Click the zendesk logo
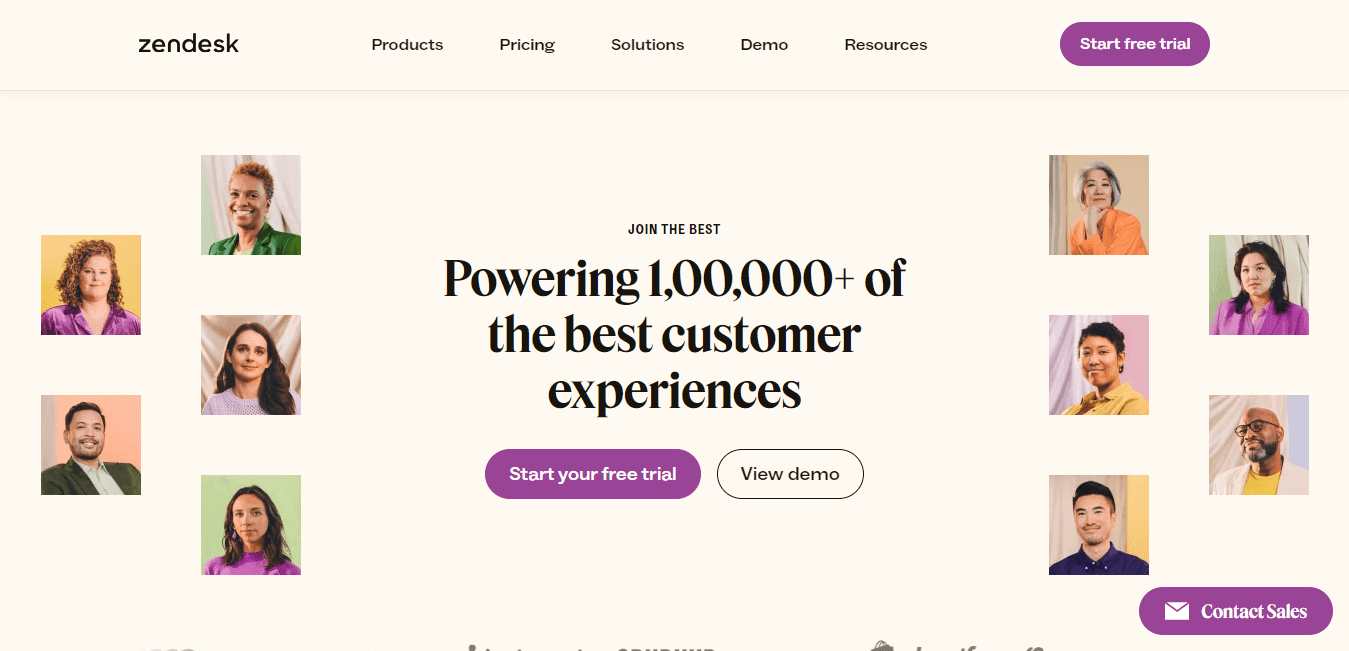Viewport: 1349px width, 651px height. (x=188, y=43)
